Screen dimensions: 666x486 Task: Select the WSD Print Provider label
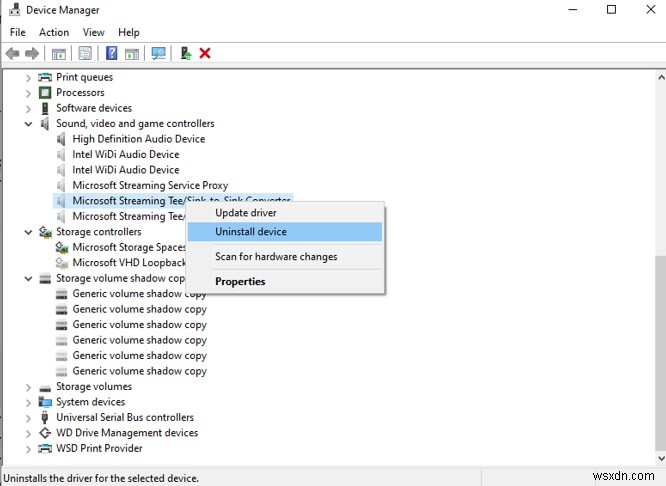tap(99, 448)
